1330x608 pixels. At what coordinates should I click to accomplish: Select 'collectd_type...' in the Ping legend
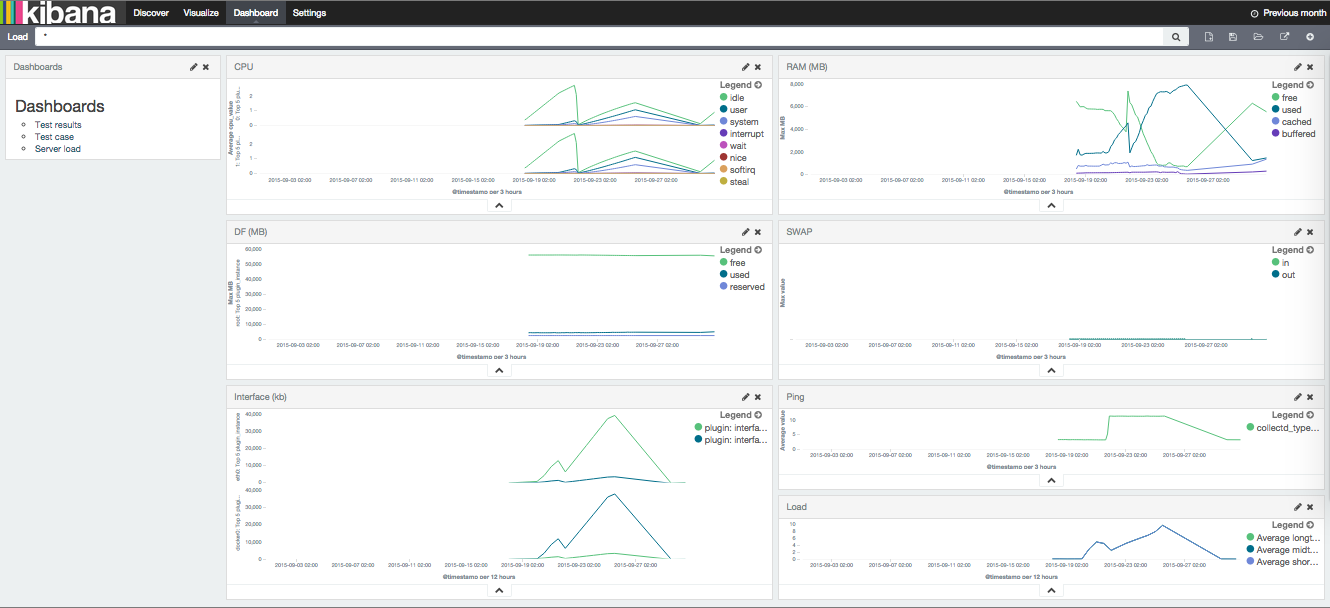pyautogui.click(x=1288, y=428)
